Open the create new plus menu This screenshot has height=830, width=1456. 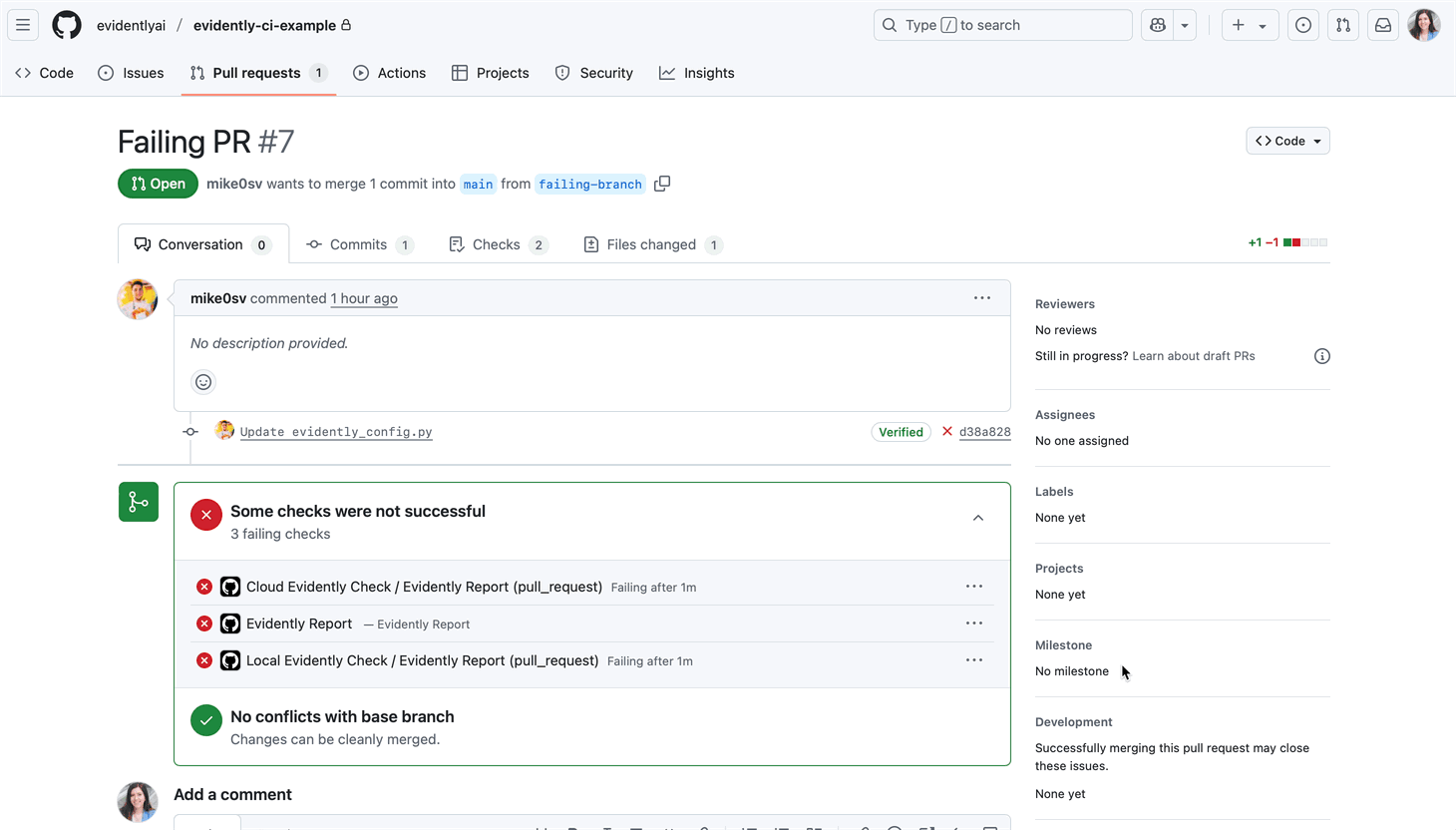[1250, 25]
